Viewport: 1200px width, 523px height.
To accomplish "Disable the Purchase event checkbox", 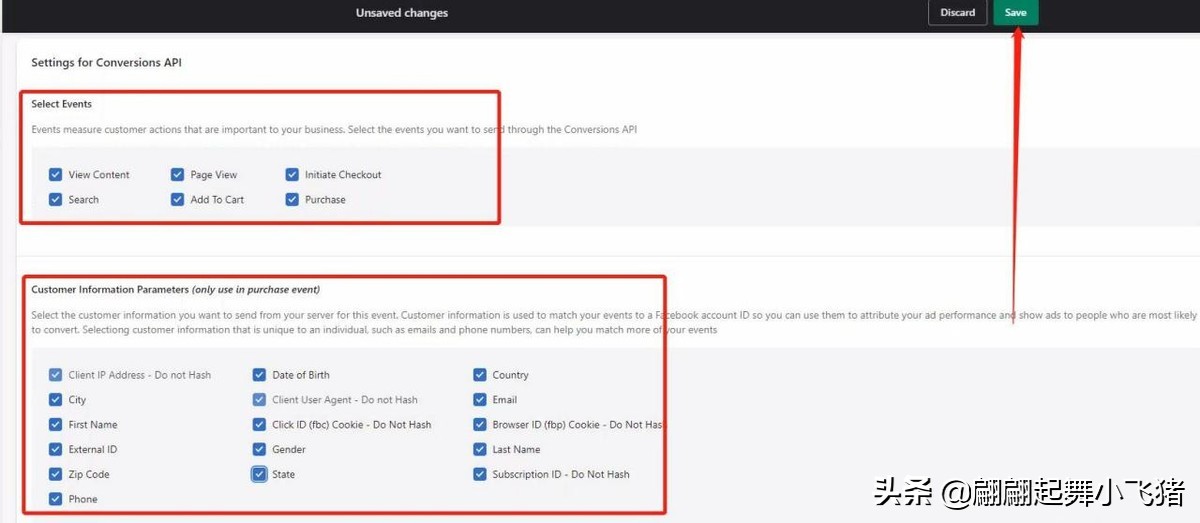I will coord(293,200).
